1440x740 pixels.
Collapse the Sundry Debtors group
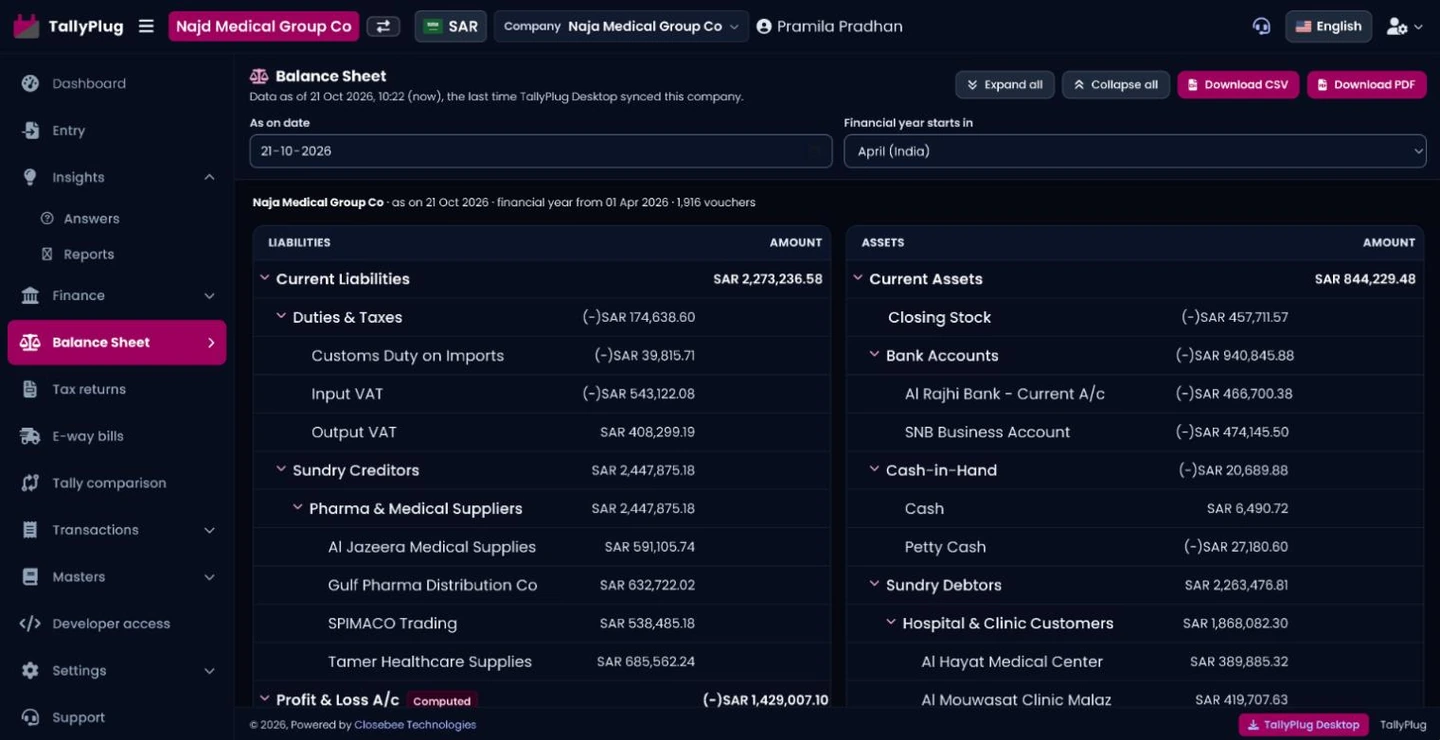click(x=874, y=584)
